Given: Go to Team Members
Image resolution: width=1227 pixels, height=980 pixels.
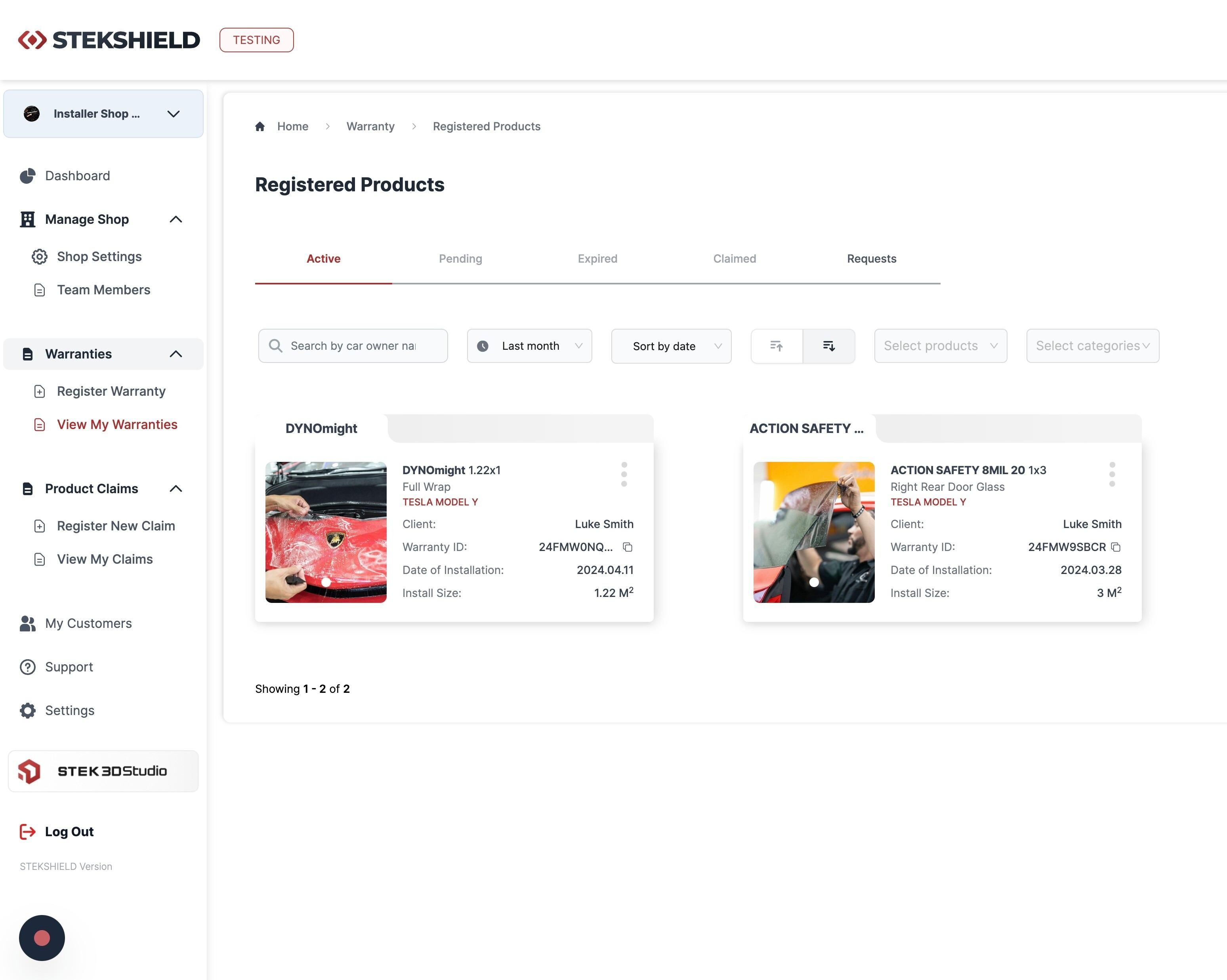Looking at the screenshot, I should [103, 290].
